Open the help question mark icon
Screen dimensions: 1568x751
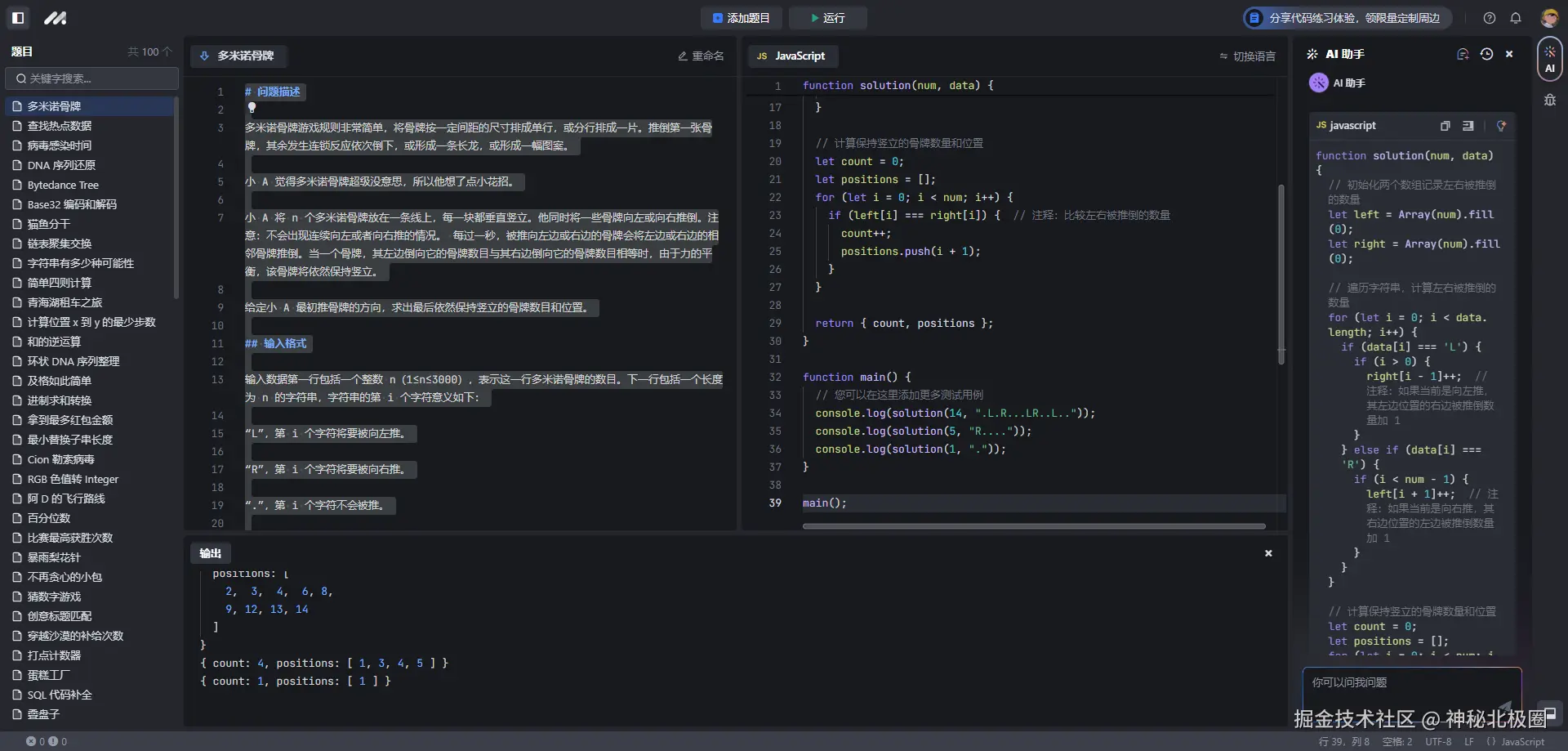(x=1490, y=18)
